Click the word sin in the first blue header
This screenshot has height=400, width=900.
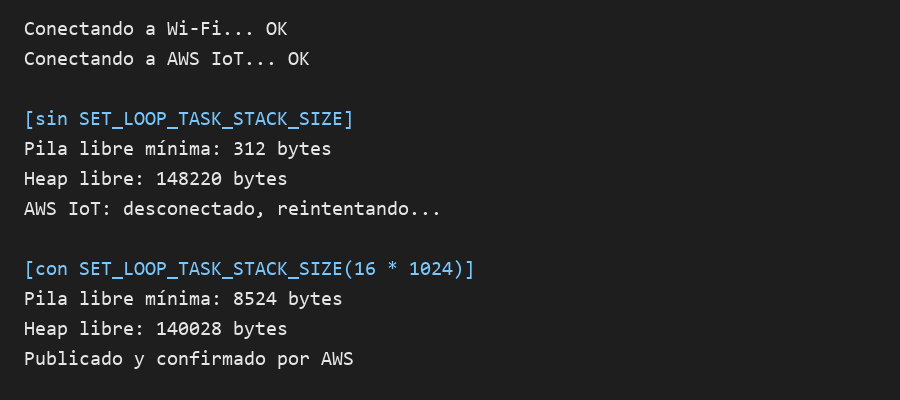click(51, 119)
